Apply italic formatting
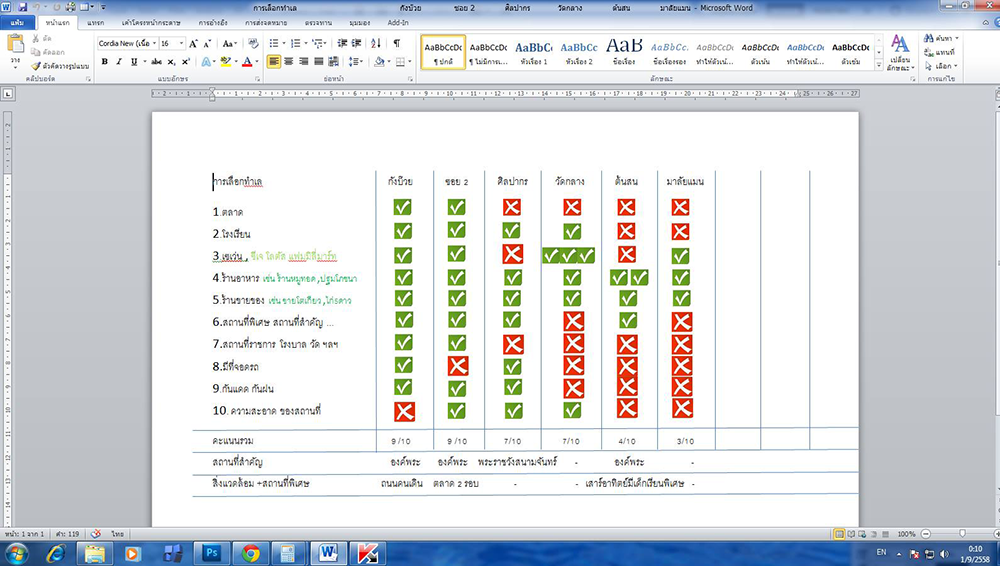Viewport: 1000px width, 566px height. (x=119, y=62)
